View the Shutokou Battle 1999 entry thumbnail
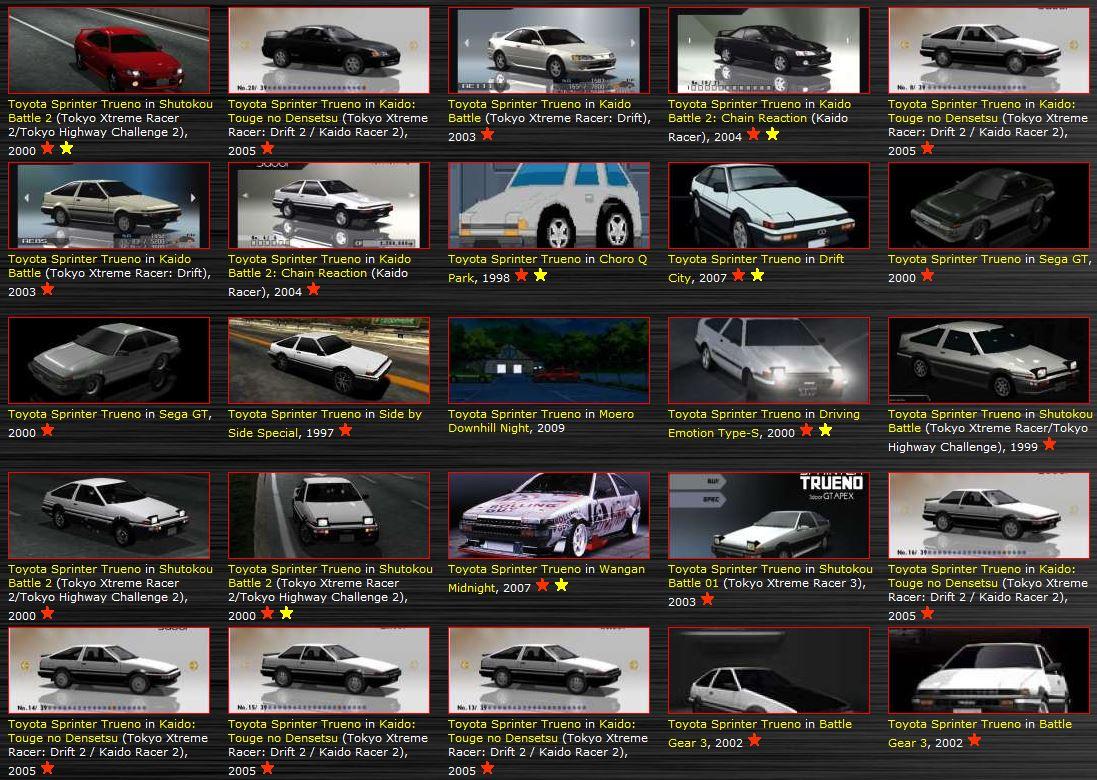The width and height of the screenshot is (1097, 780). 989,361
